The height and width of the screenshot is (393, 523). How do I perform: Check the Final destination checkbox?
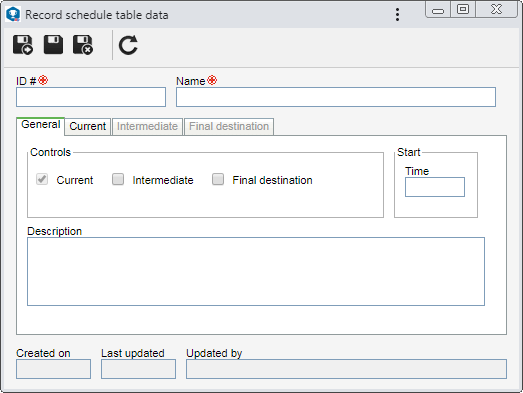click(x=218, y=179)
